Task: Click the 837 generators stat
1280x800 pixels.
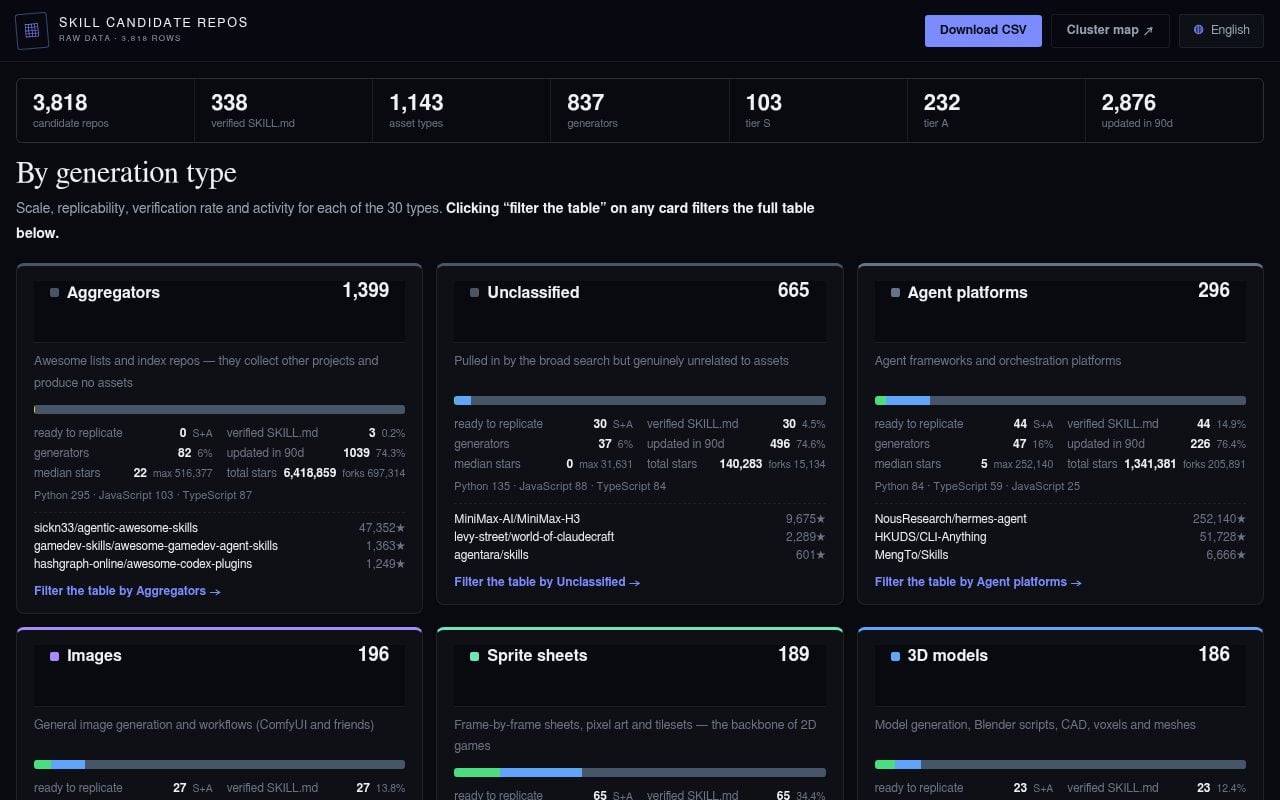Action: point(640,111)
